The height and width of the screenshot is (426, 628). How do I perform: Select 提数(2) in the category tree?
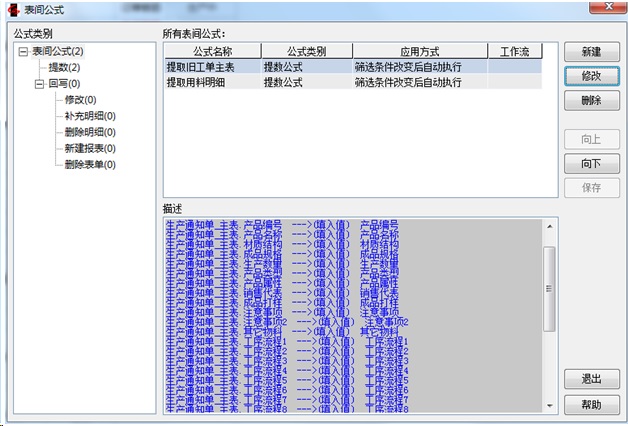tap(64, 68)
